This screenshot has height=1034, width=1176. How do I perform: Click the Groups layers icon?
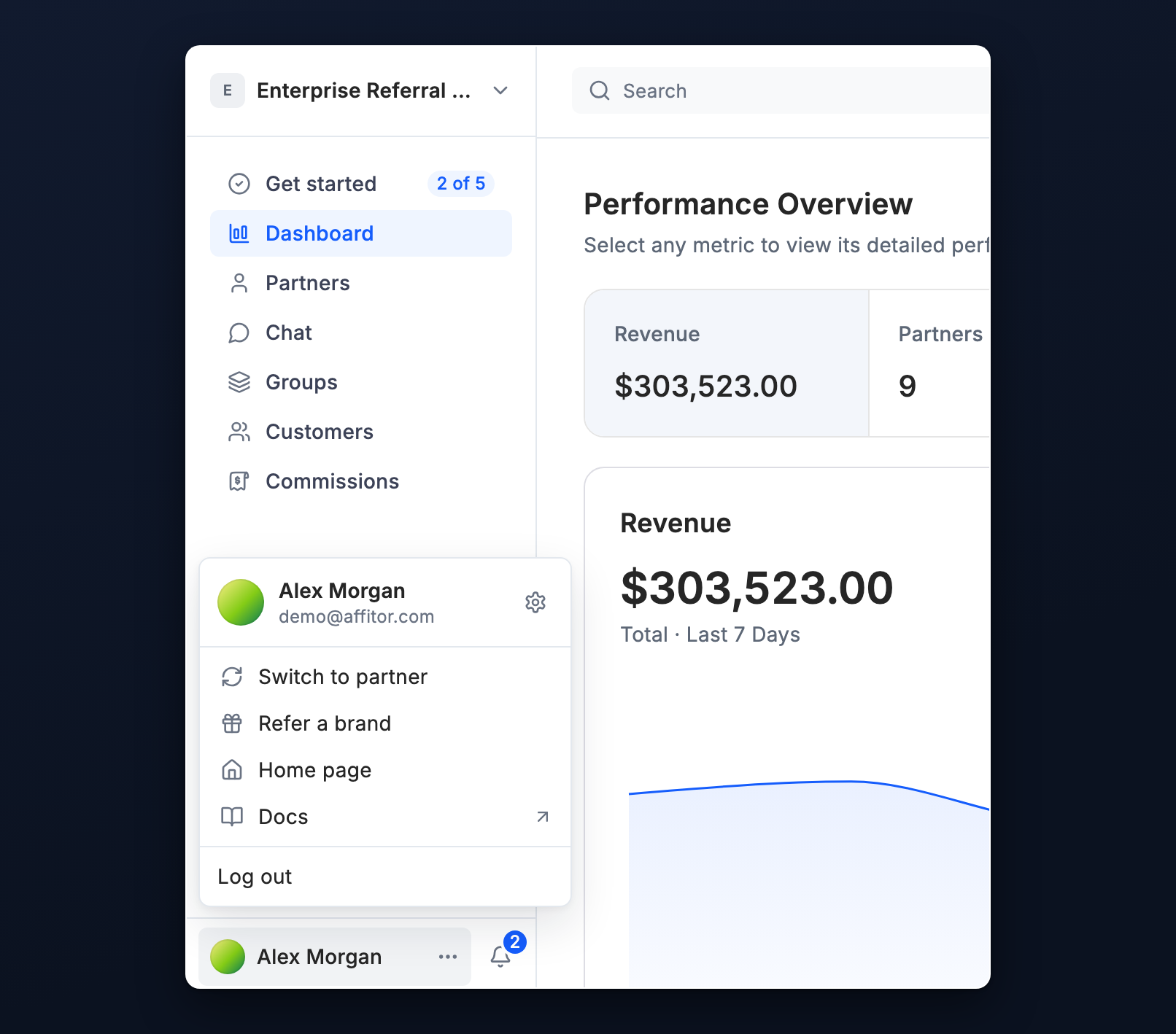tap(239, 382)
